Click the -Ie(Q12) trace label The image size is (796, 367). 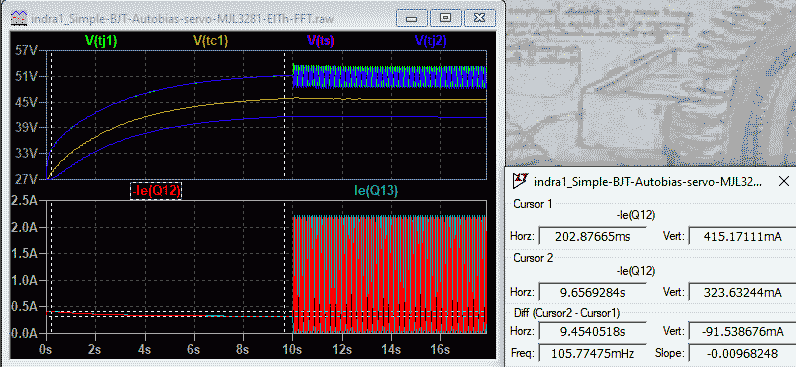click(156, 191)
